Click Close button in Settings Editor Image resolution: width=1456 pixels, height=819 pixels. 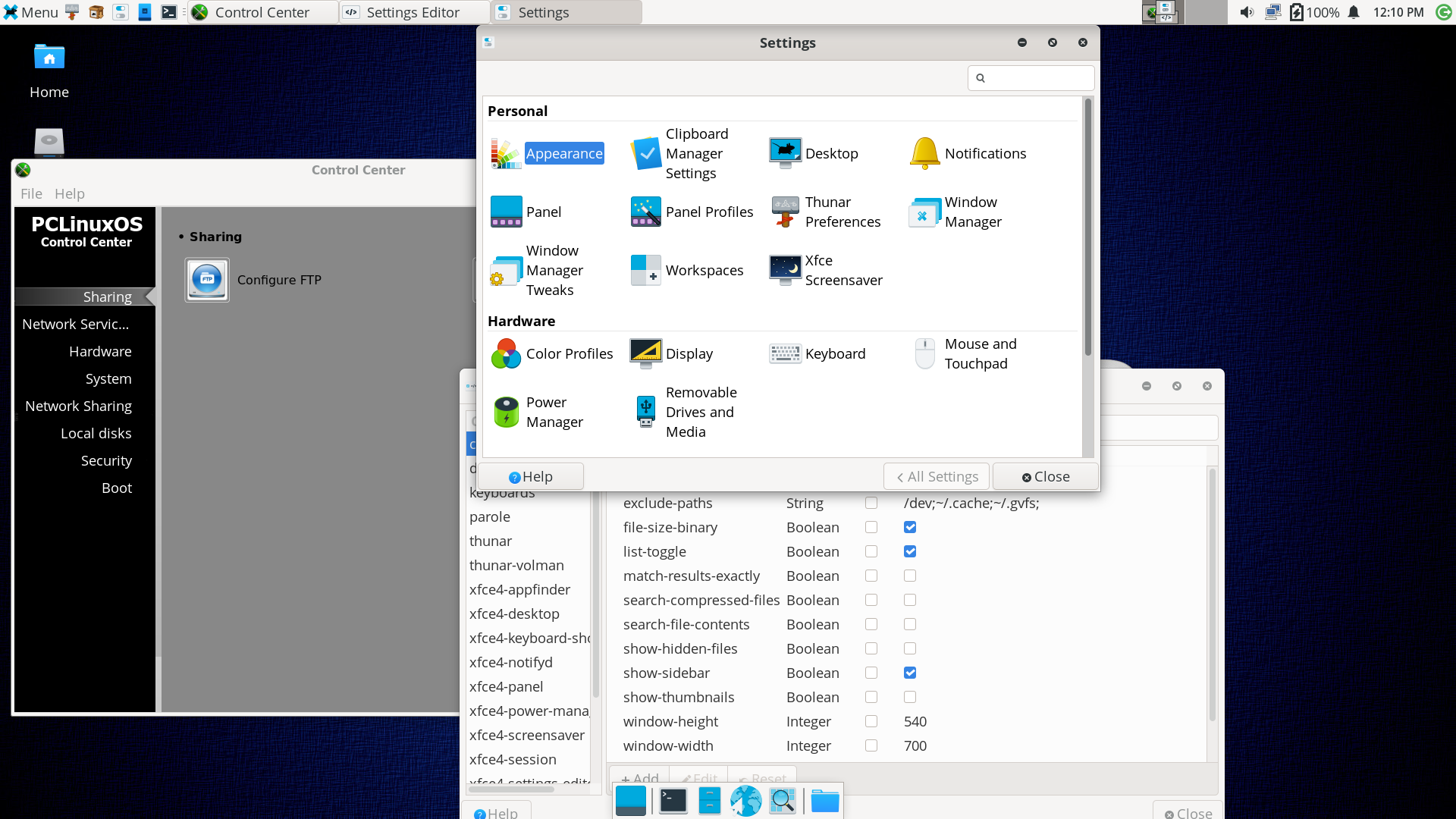[1188, 812]
